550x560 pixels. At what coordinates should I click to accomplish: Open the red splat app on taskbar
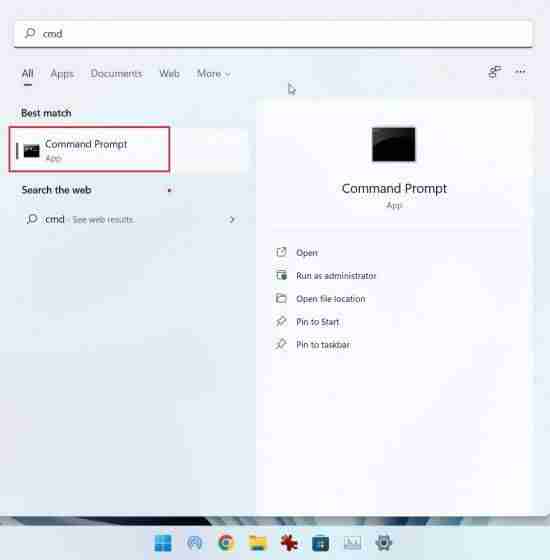pos(289,543)
